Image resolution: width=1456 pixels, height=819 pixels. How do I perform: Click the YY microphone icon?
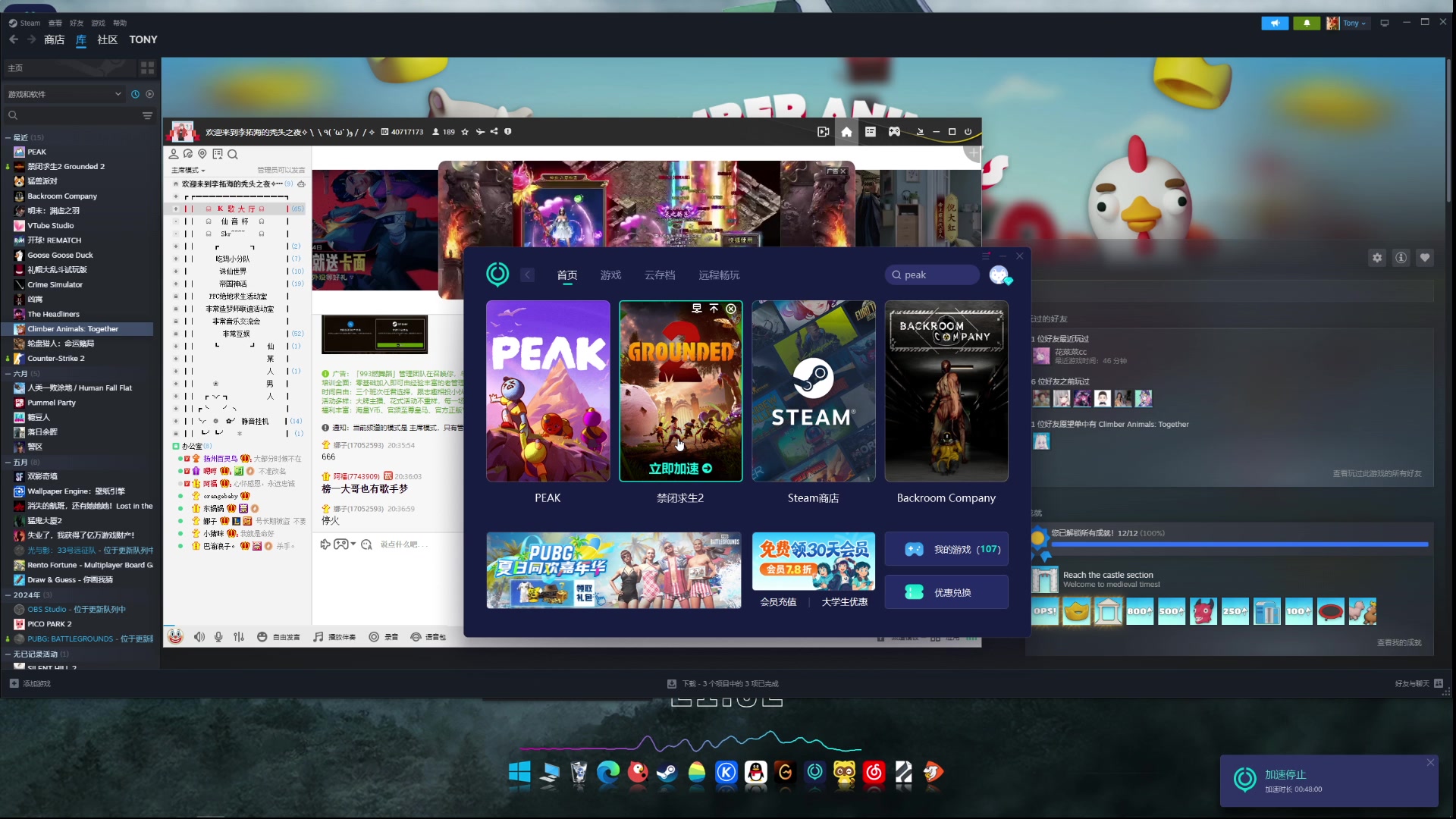point(218,637)
